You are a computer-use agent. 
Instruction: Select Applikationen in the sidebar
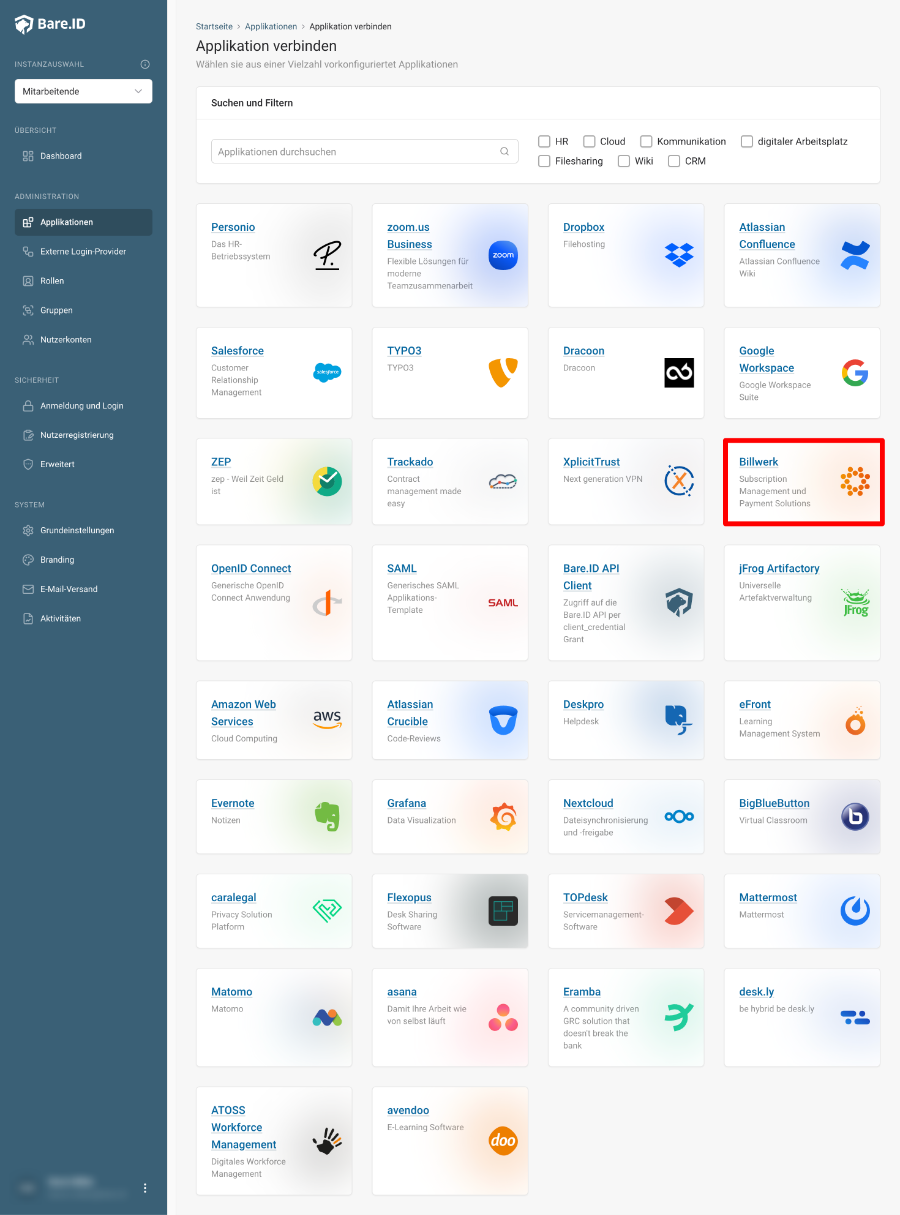[83, 222]
